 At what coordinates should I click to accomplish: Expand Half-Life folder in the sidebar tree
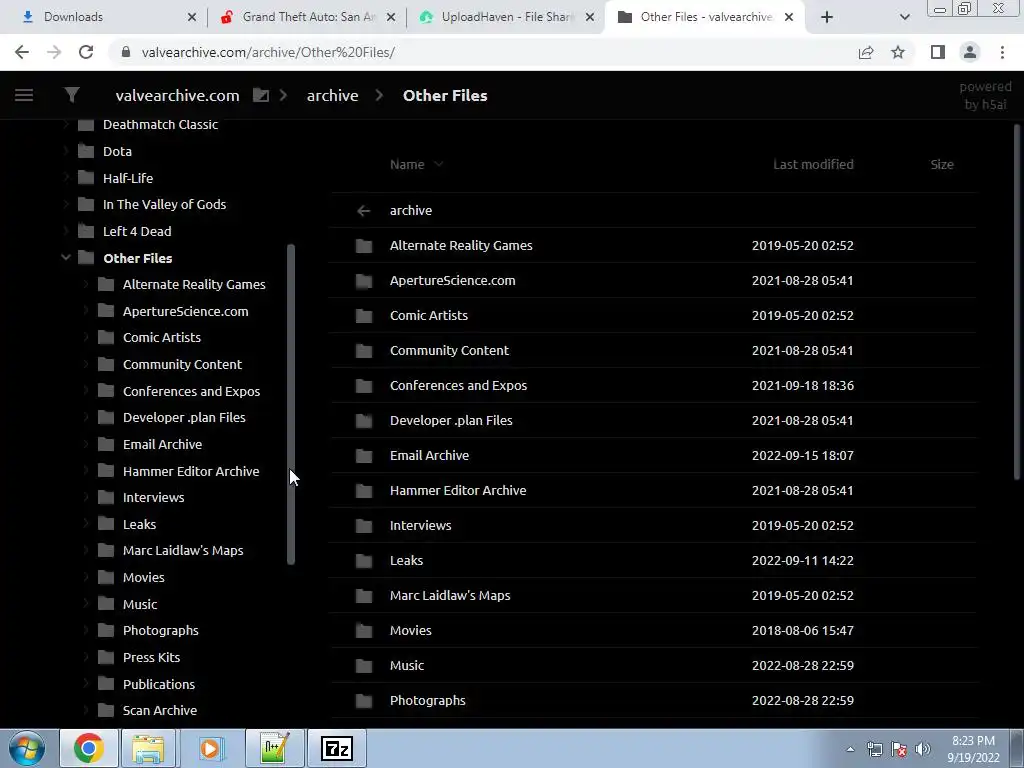66,178
